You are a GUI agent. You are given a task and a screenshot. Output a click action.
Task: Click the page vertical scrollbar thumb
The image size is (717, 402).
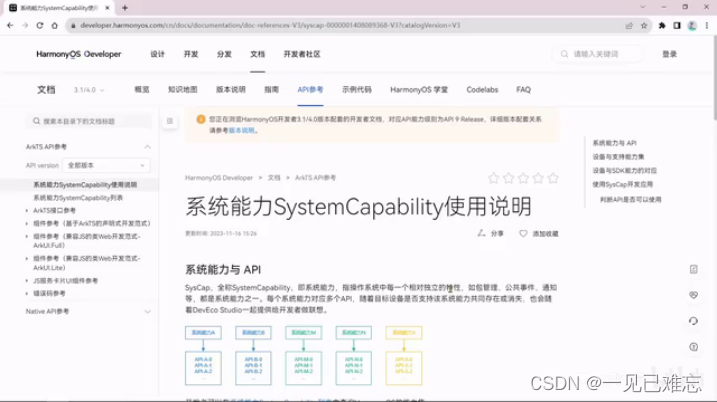(x=714, y=78)
